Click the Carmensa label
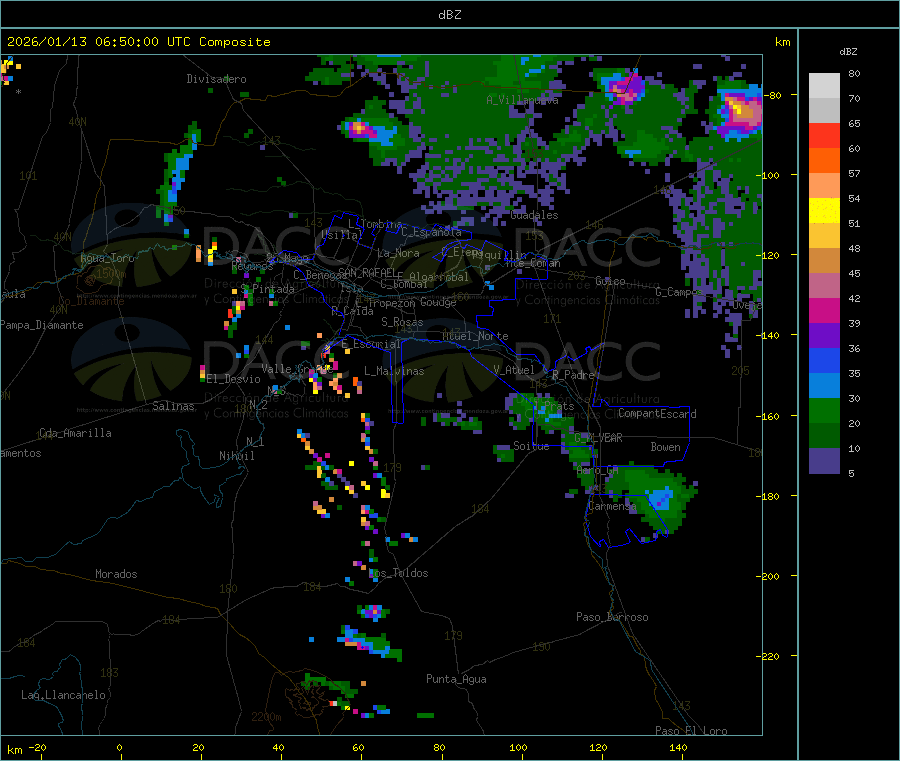The width and height of the screenshot is (900, 761). (x=612, y=506)
